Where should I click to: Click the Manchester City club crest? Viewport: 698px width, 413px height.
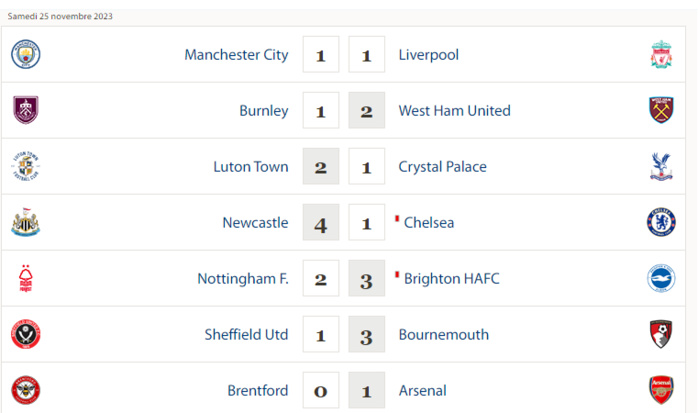pyautogui.click(x=26, y=55)
